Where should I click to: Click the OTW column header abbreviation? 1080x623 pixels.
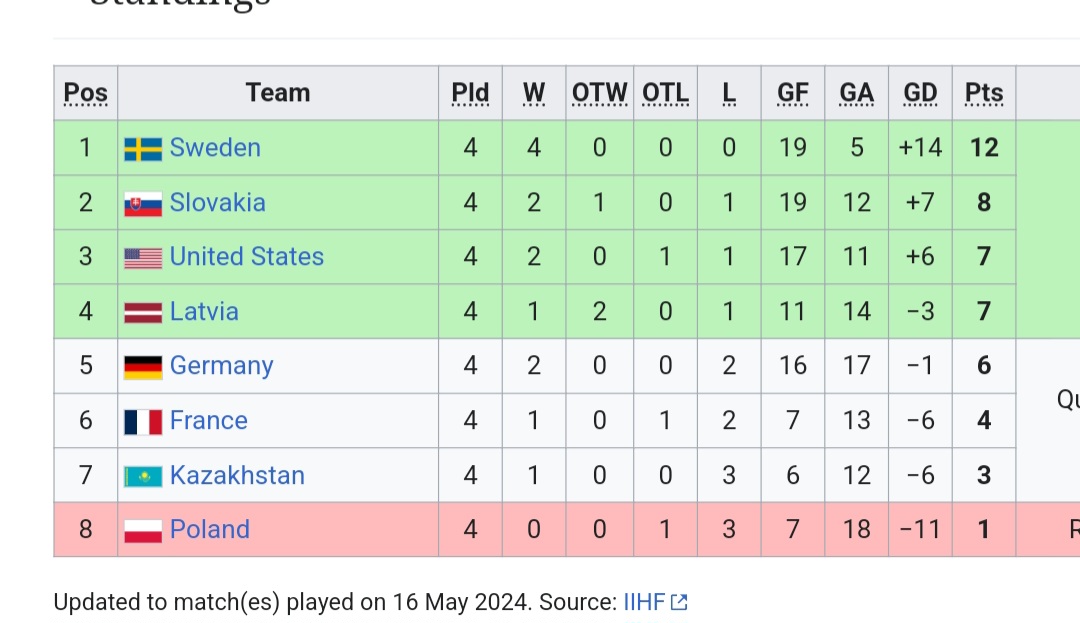599,93
